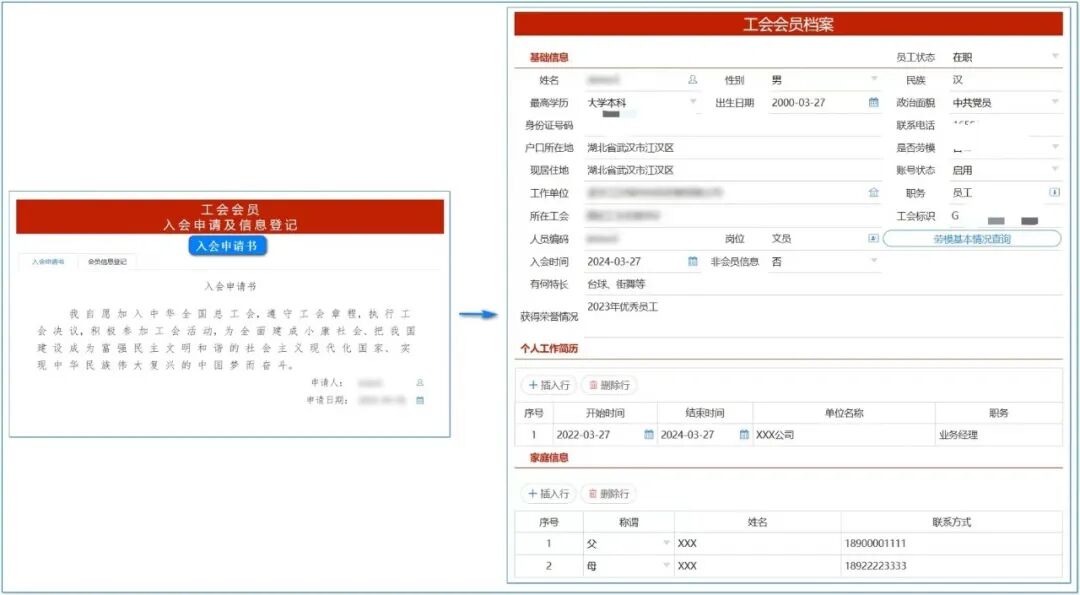This screenshot has width=1080, height=595.
Task: Click the calendar icon beside 开始时间 2022-03-27
Action: coord(648,434)
